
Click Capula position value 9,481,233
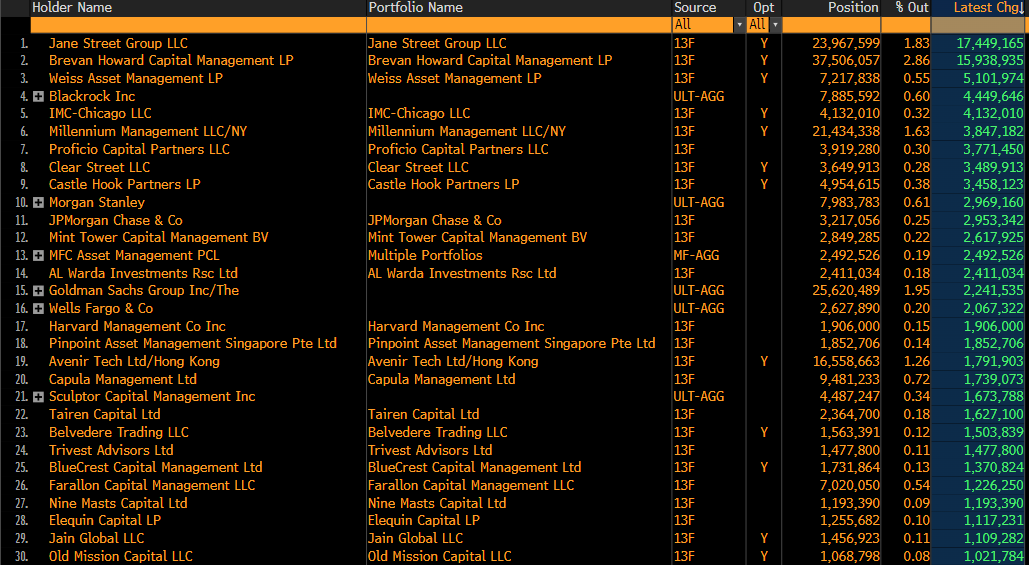[x=849, y=379]
